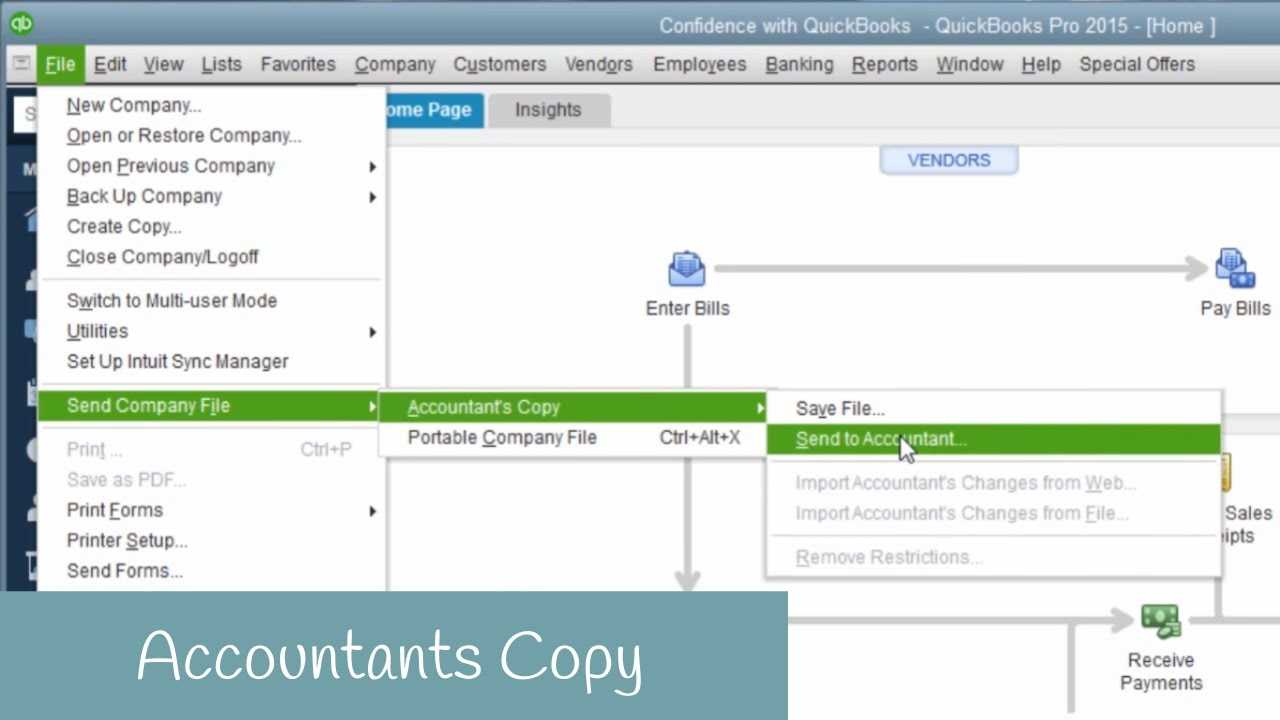Expand Open Previous Company submenu
This screenshot has width=1280, height=720.
pyautogui.click(x=211, y=166)
